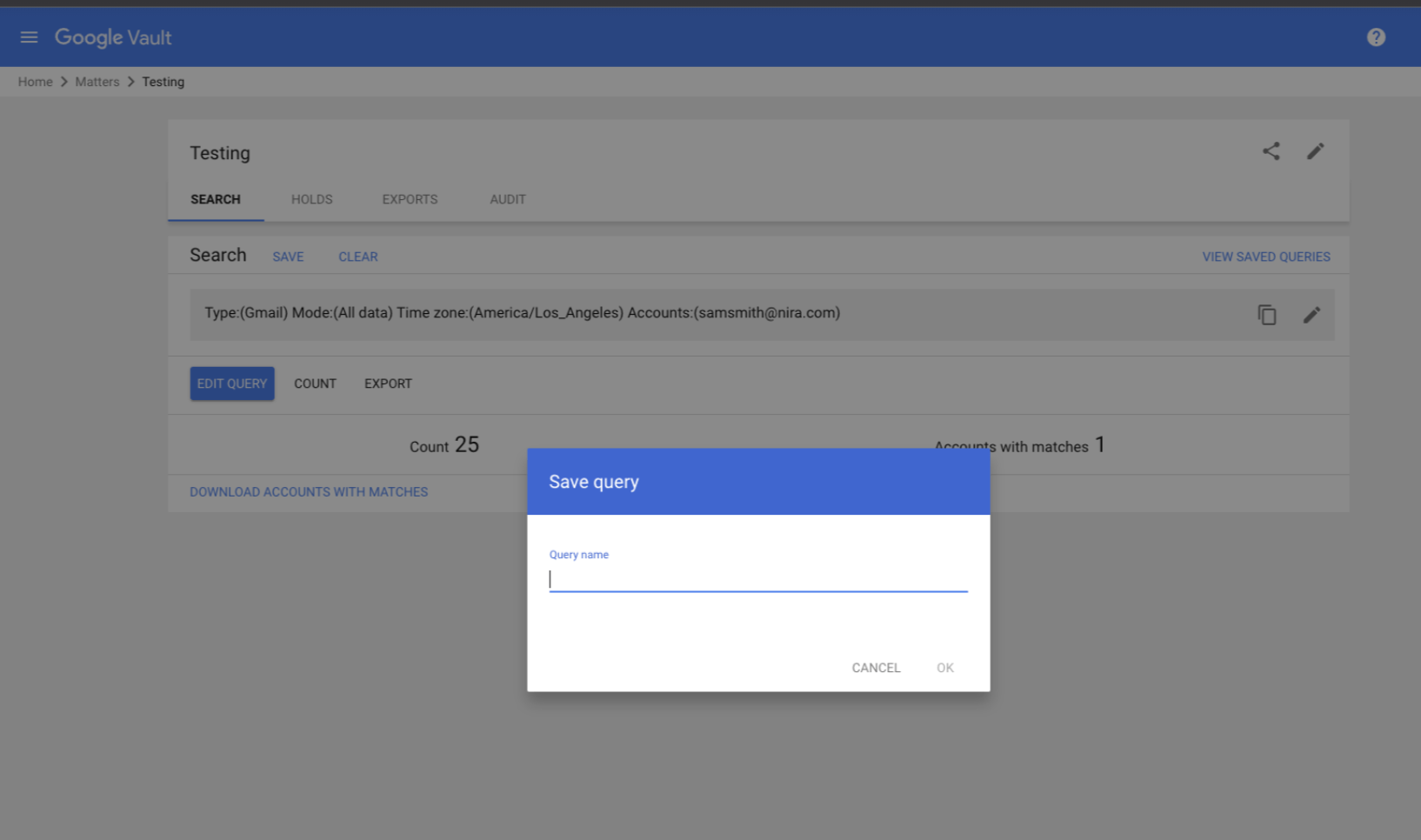
Task: Click the Save query link
Action: pyautogui.click(x=288, y=257)
